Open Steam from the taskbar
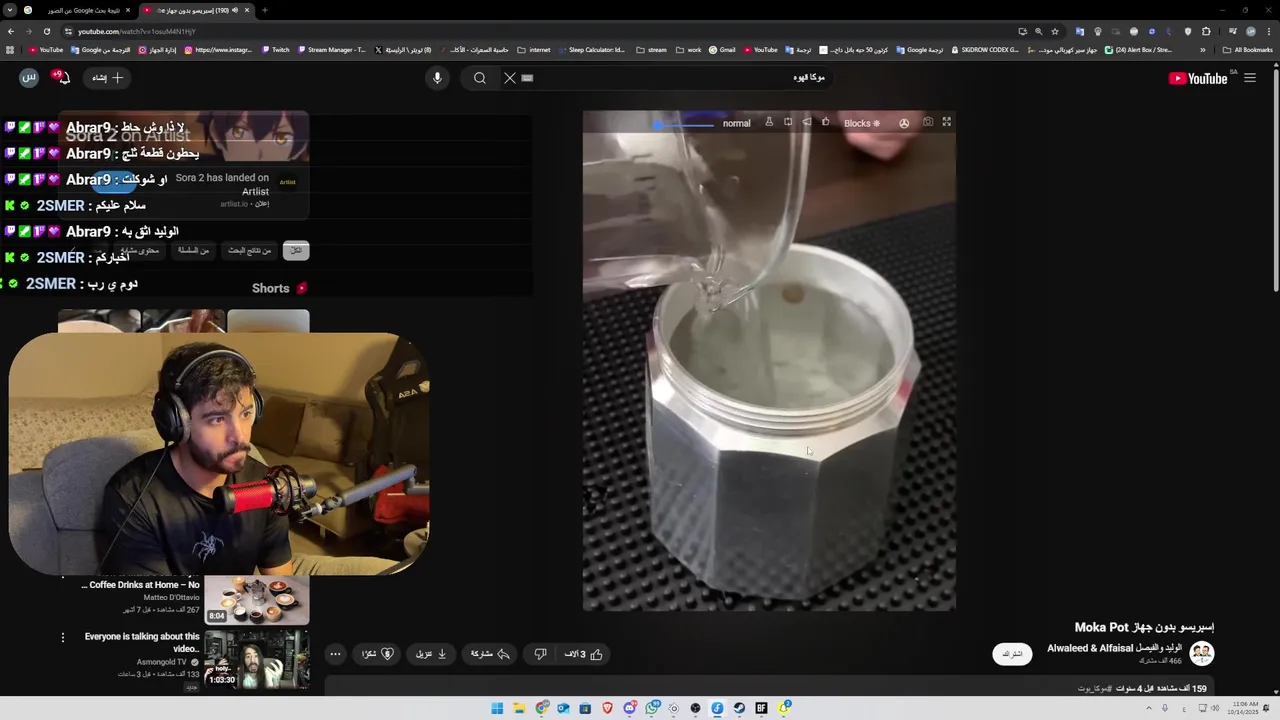The width and height of the screenshot is (1280, 720). tap(739, 708)
